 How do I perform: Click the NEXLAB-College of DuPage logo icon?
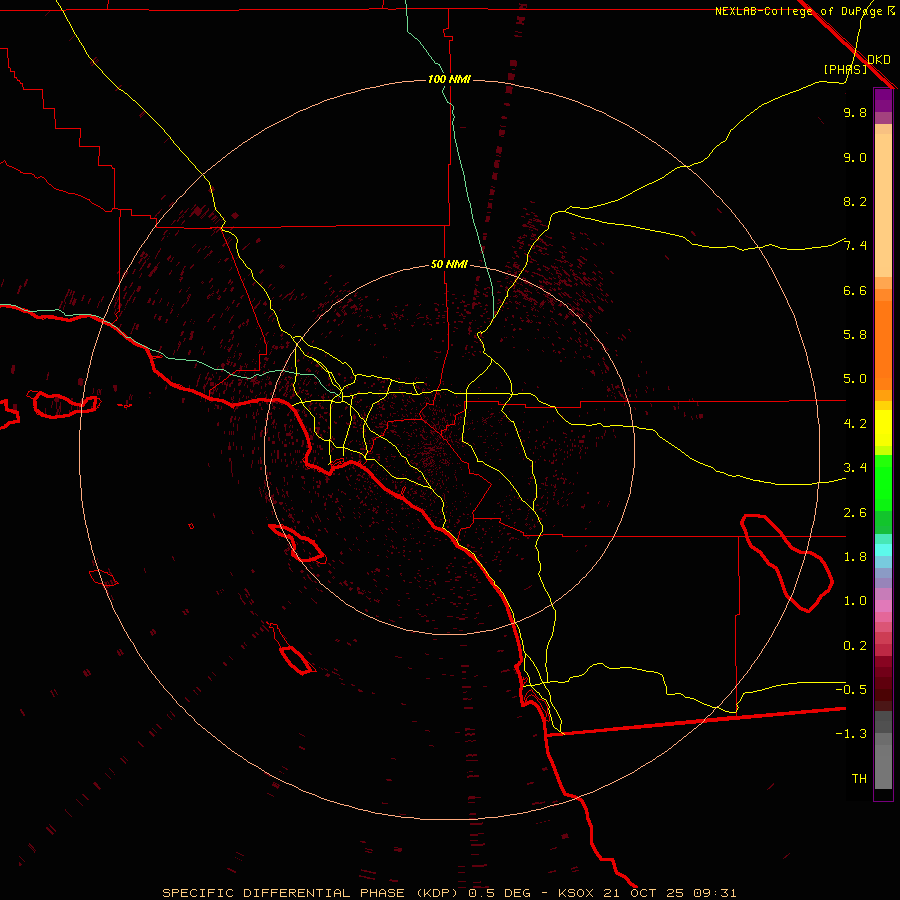(x=891, y=11)
